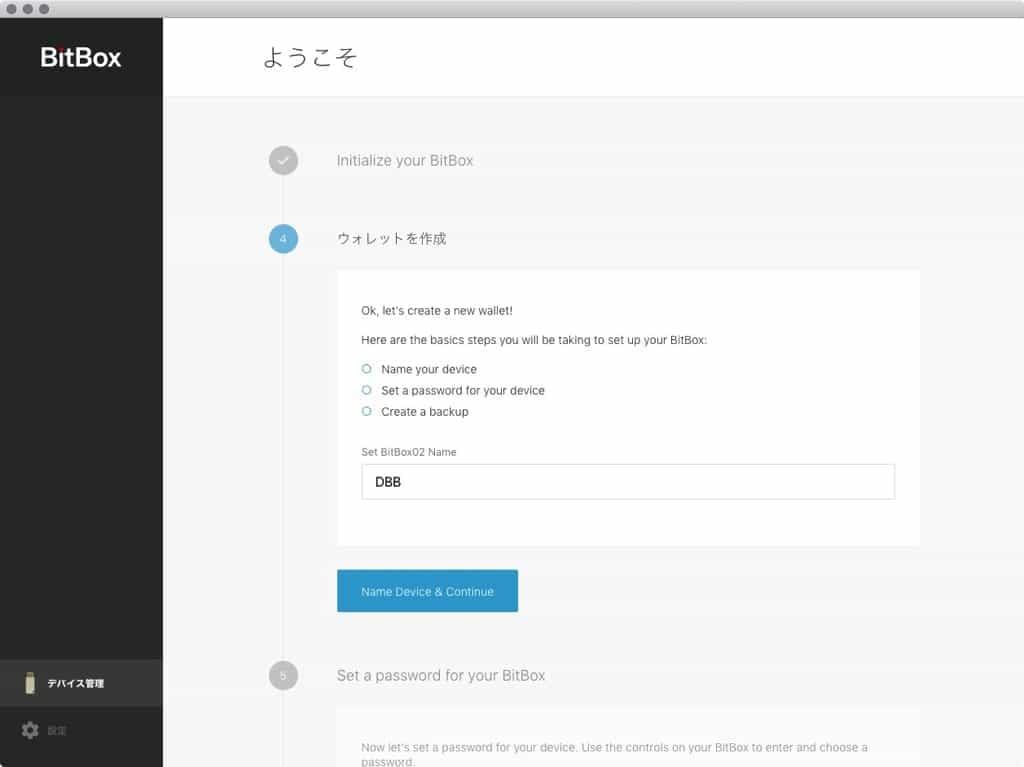Open settings via the gear icon
The image size is (1024, 767).
[x=30, y=730]
